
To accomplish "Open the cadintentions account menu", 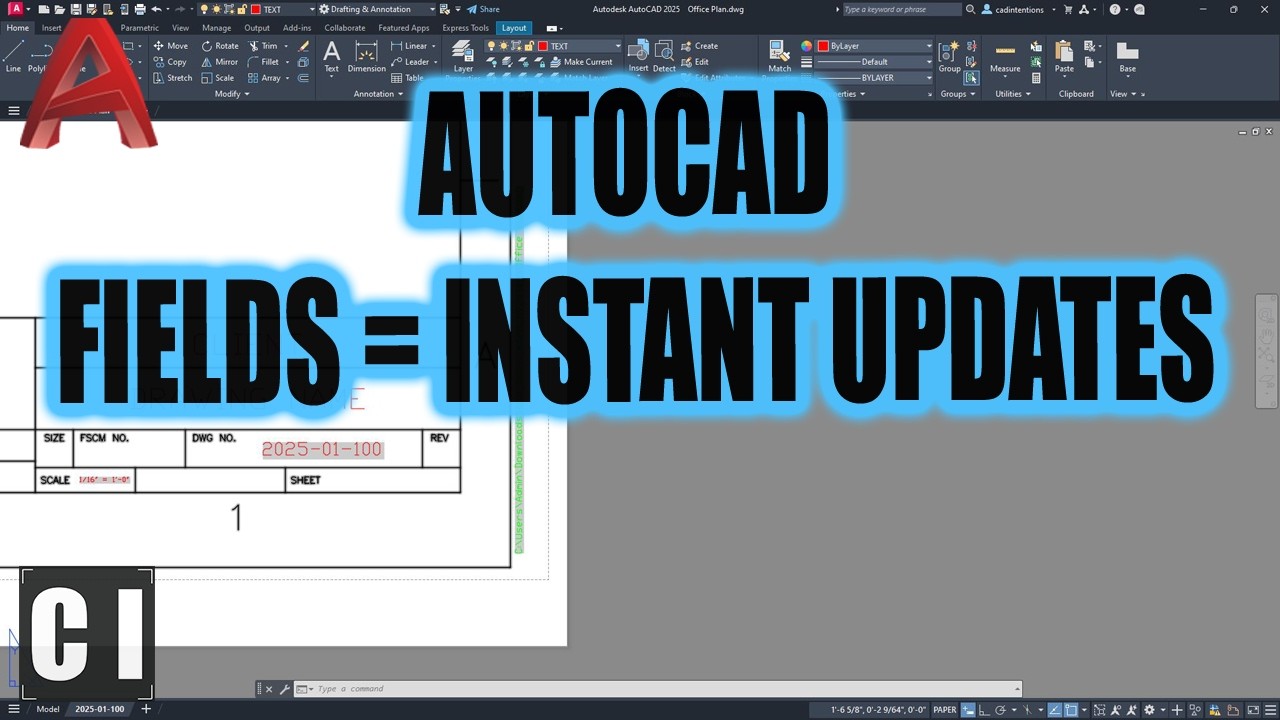I will coord(1017,9).
